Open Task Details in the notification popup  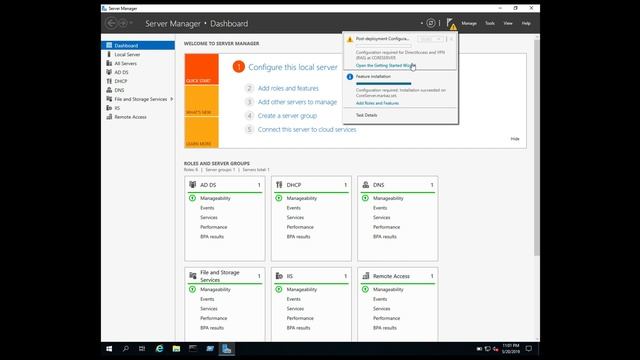point(367,115)
